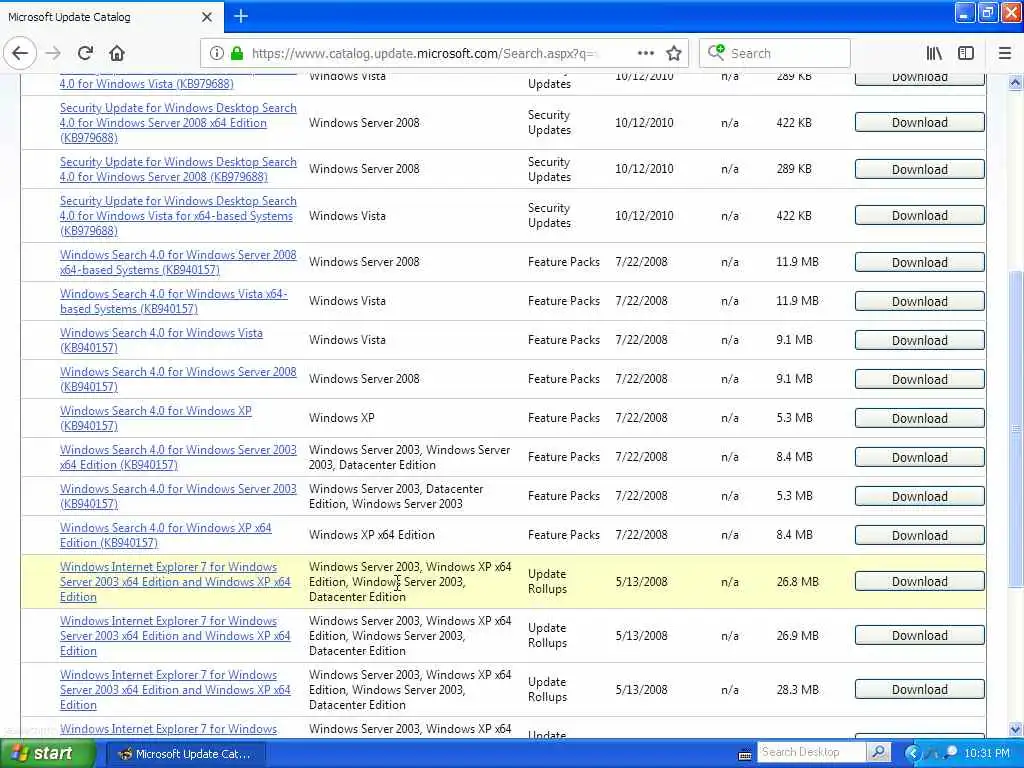
Task: Bookmark this page with the star
Action: click(674, 53)
